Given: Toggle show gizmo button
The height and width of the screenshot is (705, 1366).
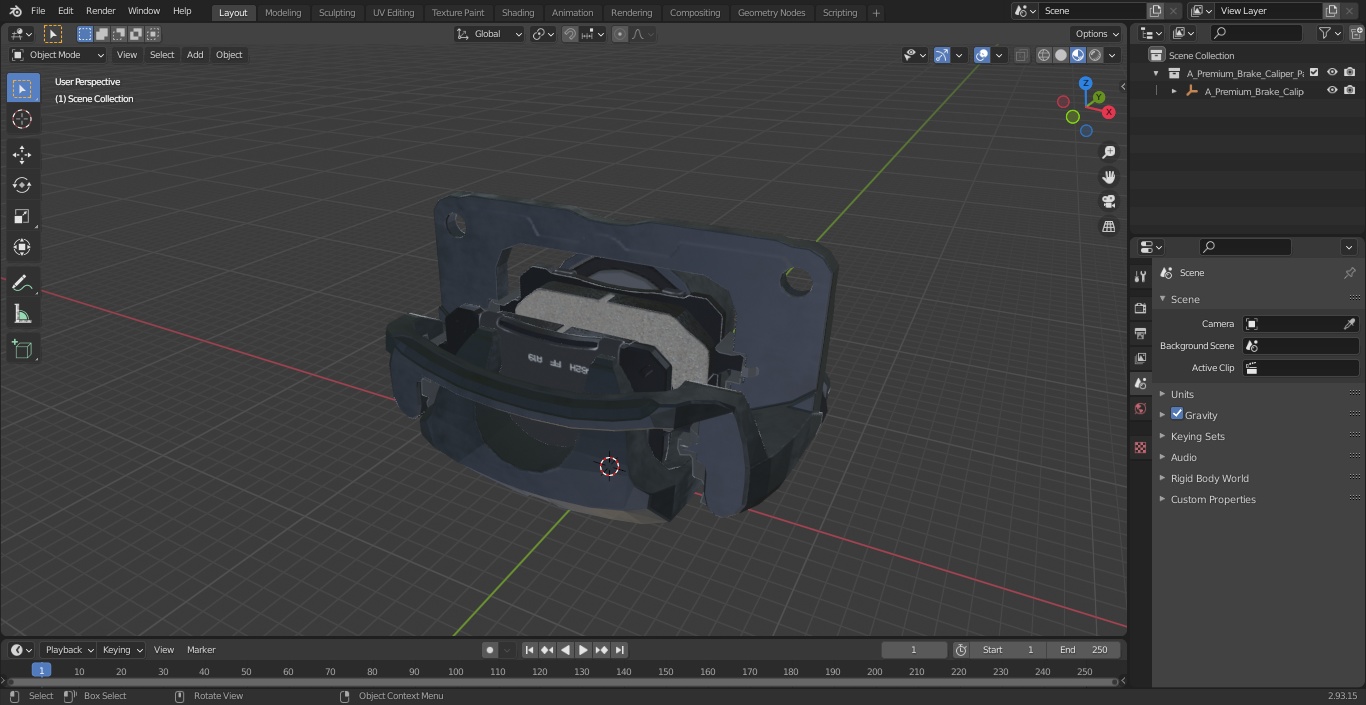Looking at the screenshot, I should [x=942, y=55].
